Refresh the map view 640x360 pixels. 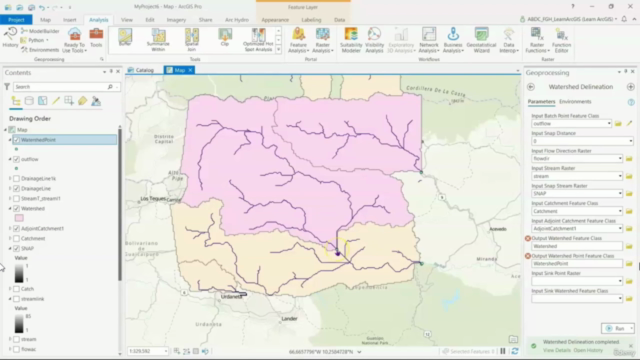515,351
